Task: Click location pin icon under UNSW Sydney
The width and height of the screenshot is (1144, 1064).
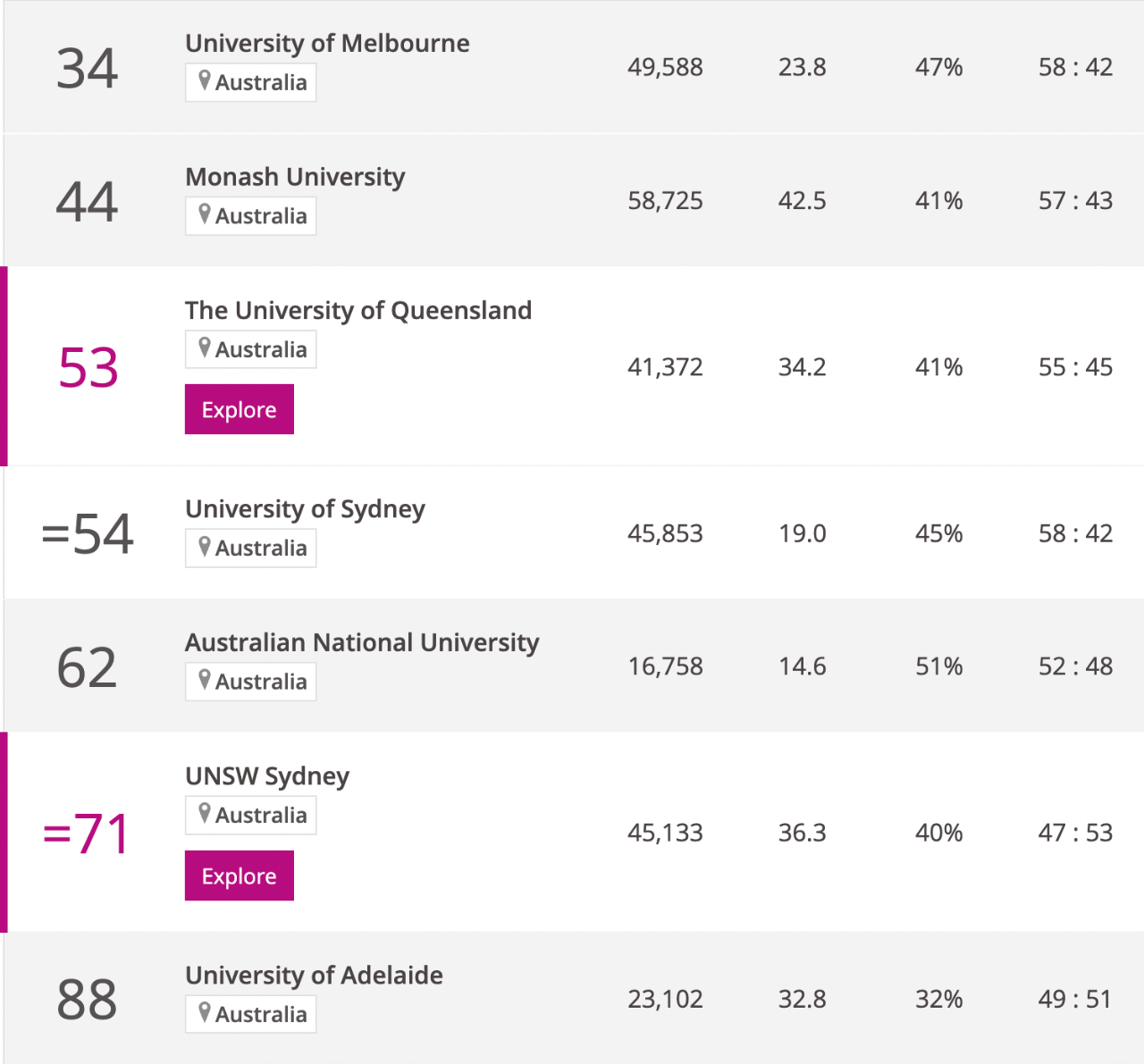Action: (205, 814)
